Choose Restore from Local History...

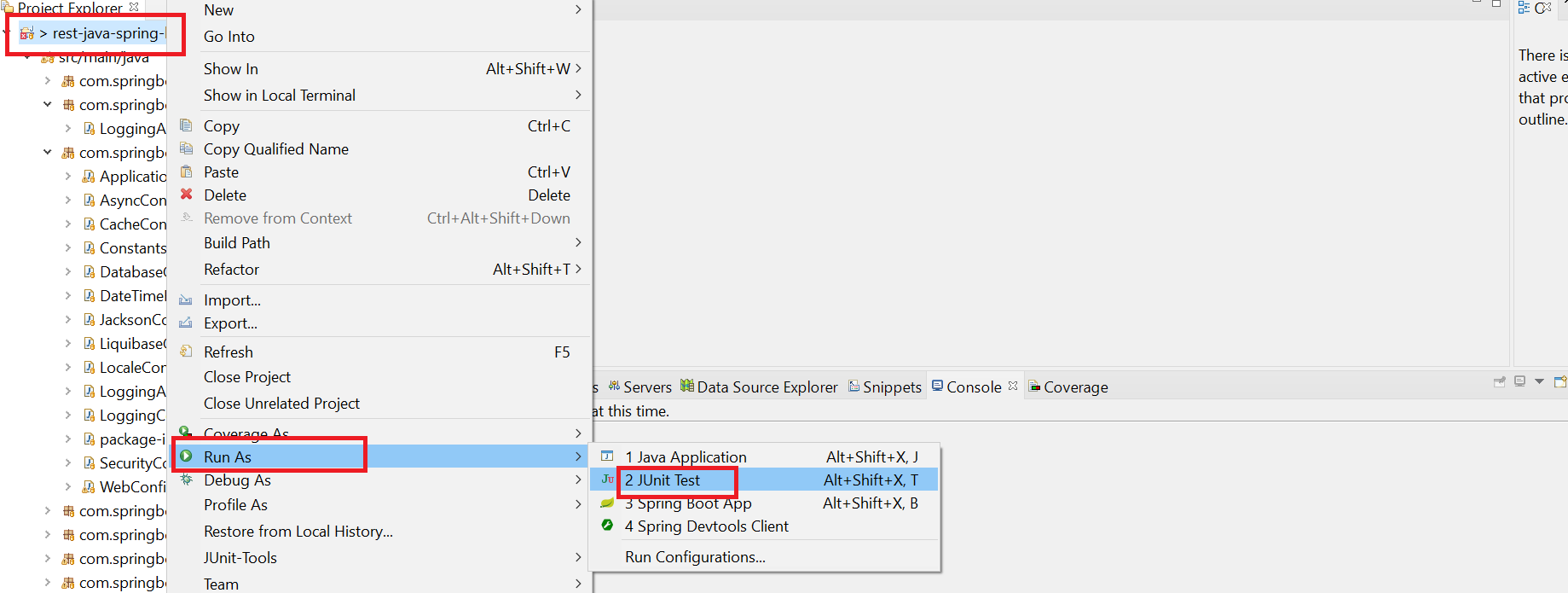[x=380, y=531]
